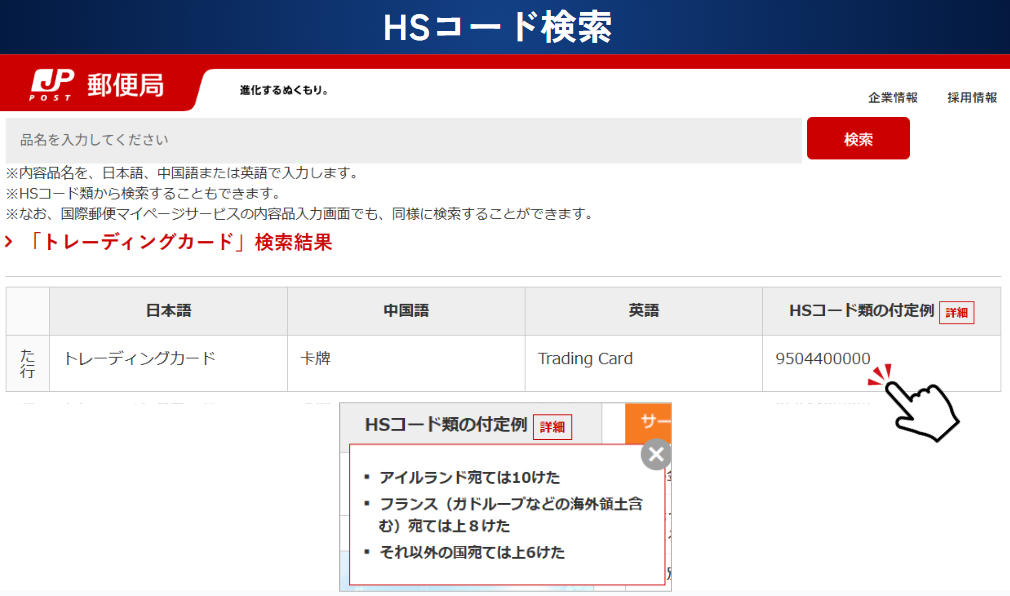Click the Trading Card English cell
Image resolution: width=1010 pixels, height=596 pixels.
(585, 359)
